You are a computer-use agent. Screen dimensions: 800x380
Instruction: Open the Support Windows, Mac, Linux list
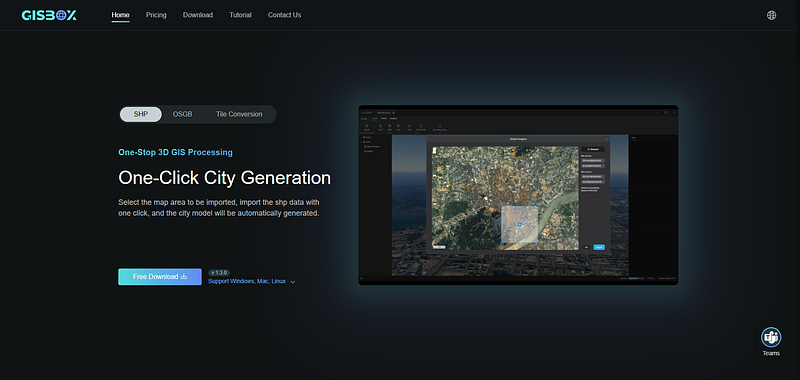(247, 281)
